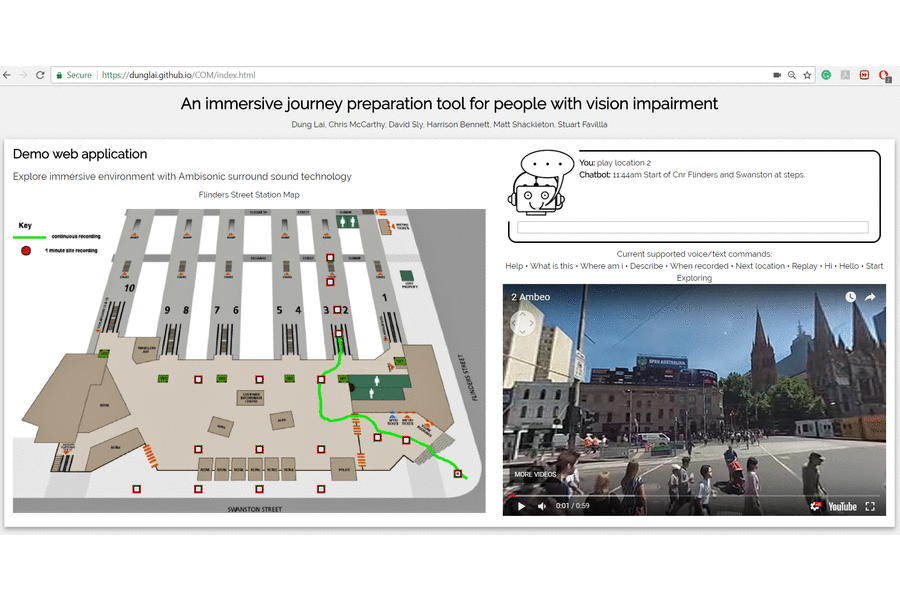Enter fullscreen mode on the video
The image size is (900, 600).
point(870,506)
